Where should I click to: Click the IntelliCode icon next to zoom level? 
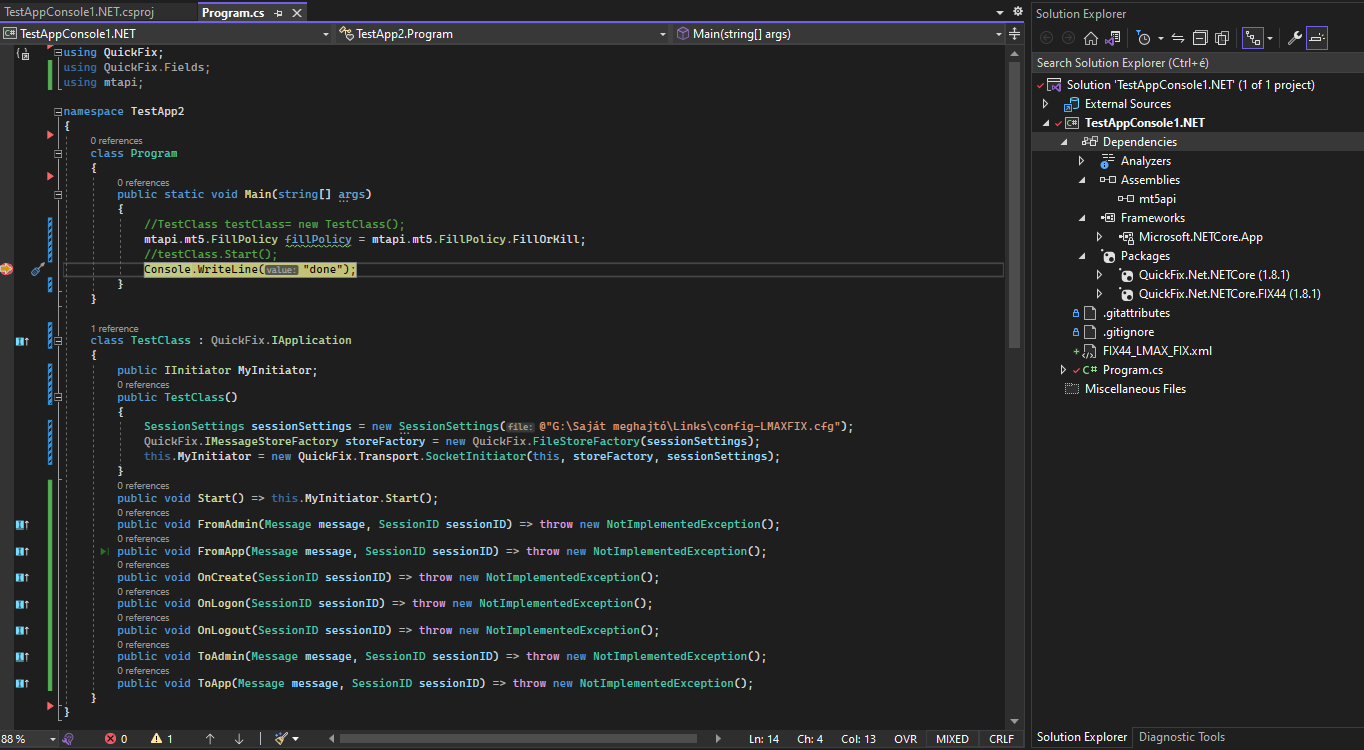point(68,739)
